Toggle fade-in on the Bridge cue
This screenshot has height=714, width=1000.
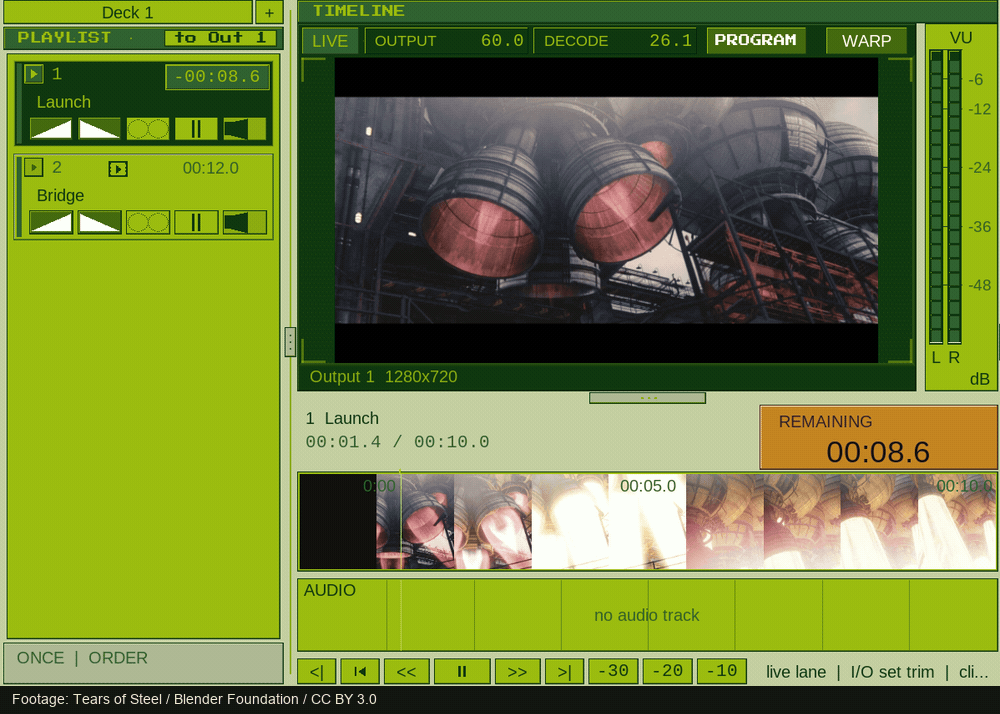coord(51,222)
